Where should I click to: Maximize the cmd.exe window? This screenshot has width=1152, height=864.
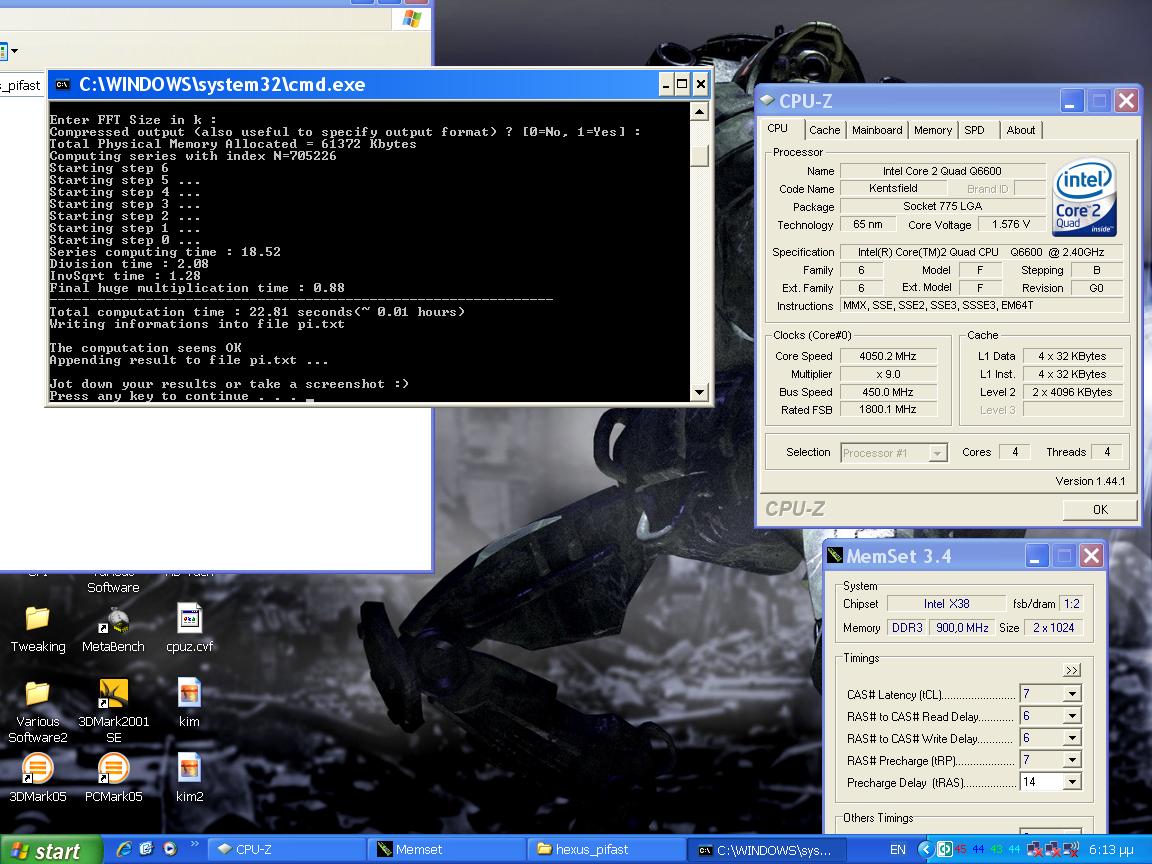[x=682, y=84]
